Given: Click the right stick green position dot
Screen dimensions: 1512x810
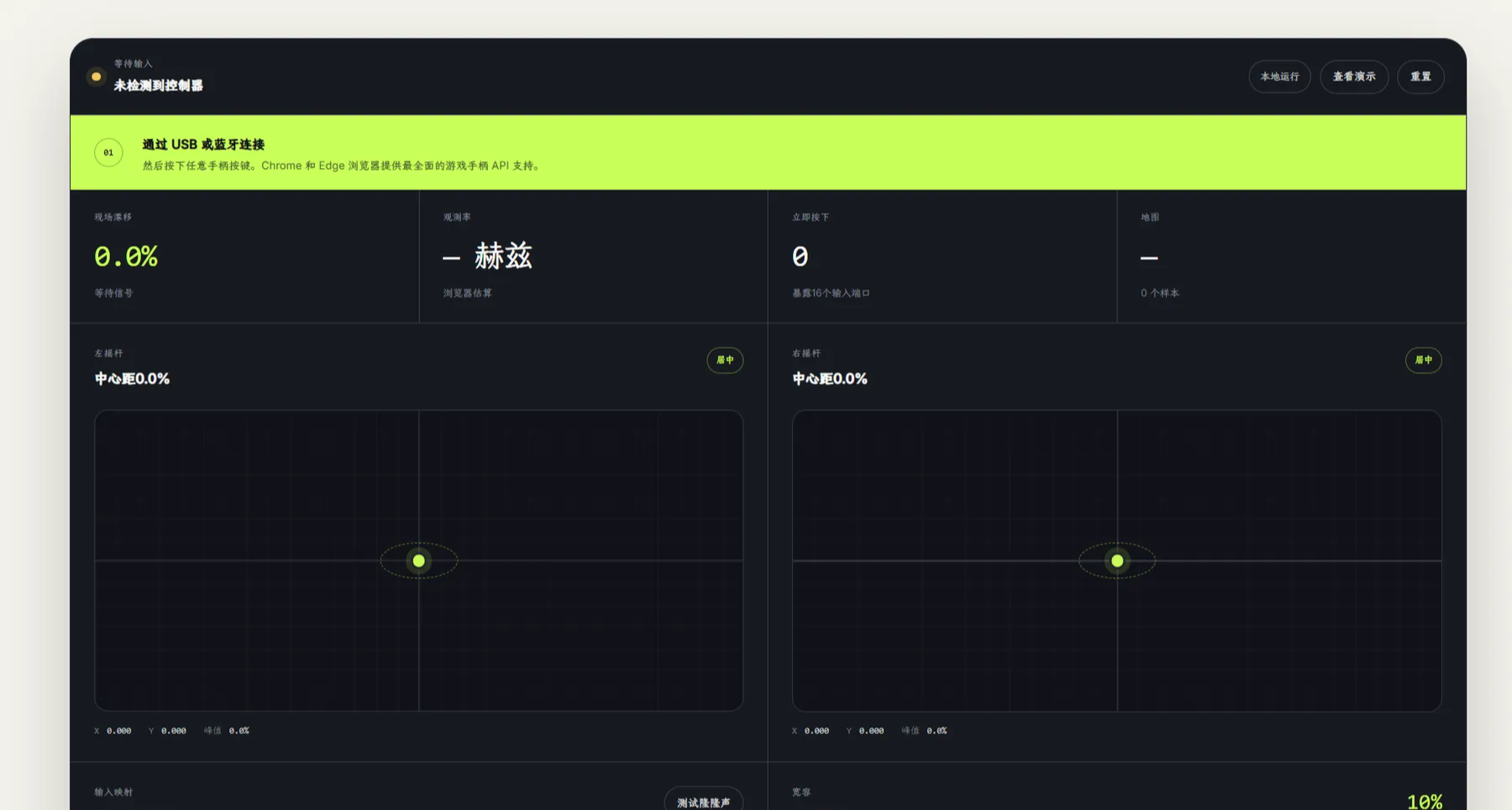Looking at the screenshot, I should [x=1117, y=560].
